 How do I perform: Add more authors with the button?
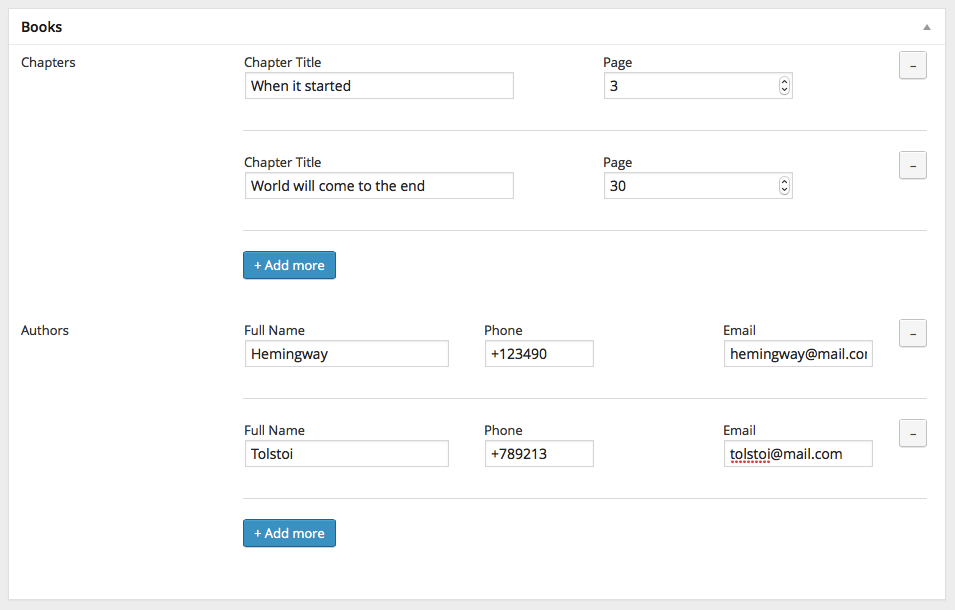click(x=289, y=533)
